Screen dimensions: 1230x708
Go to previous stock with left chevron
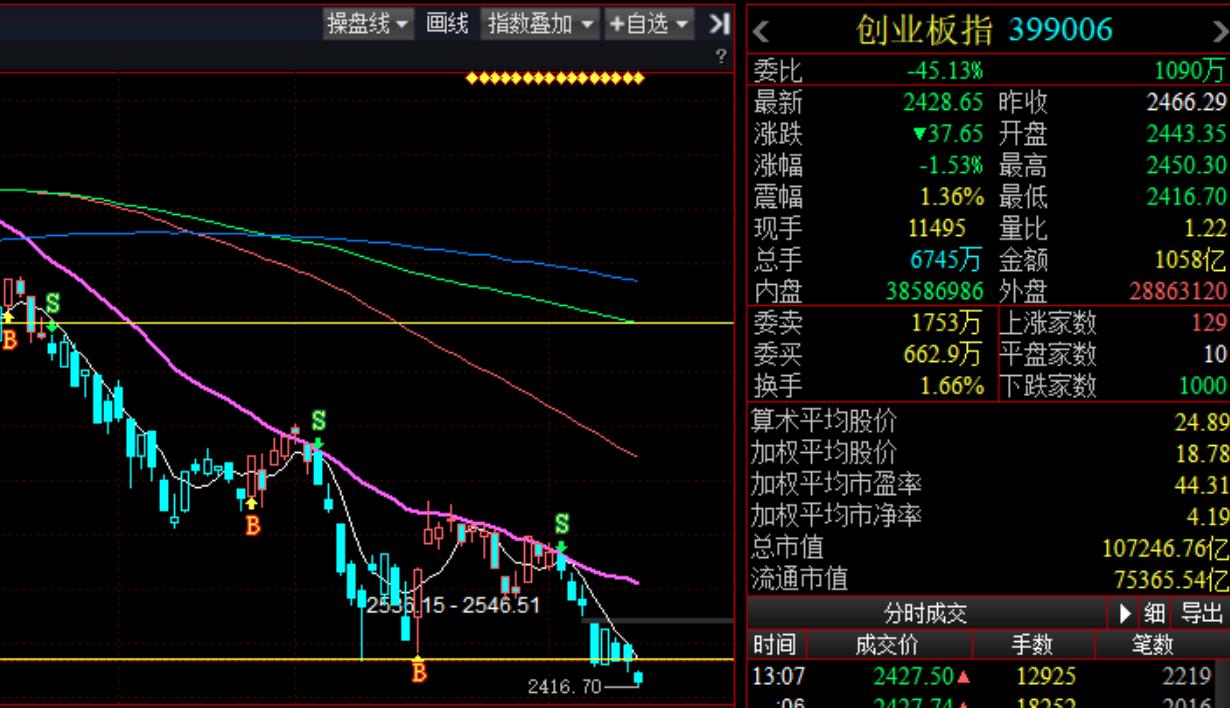point(761,31)
